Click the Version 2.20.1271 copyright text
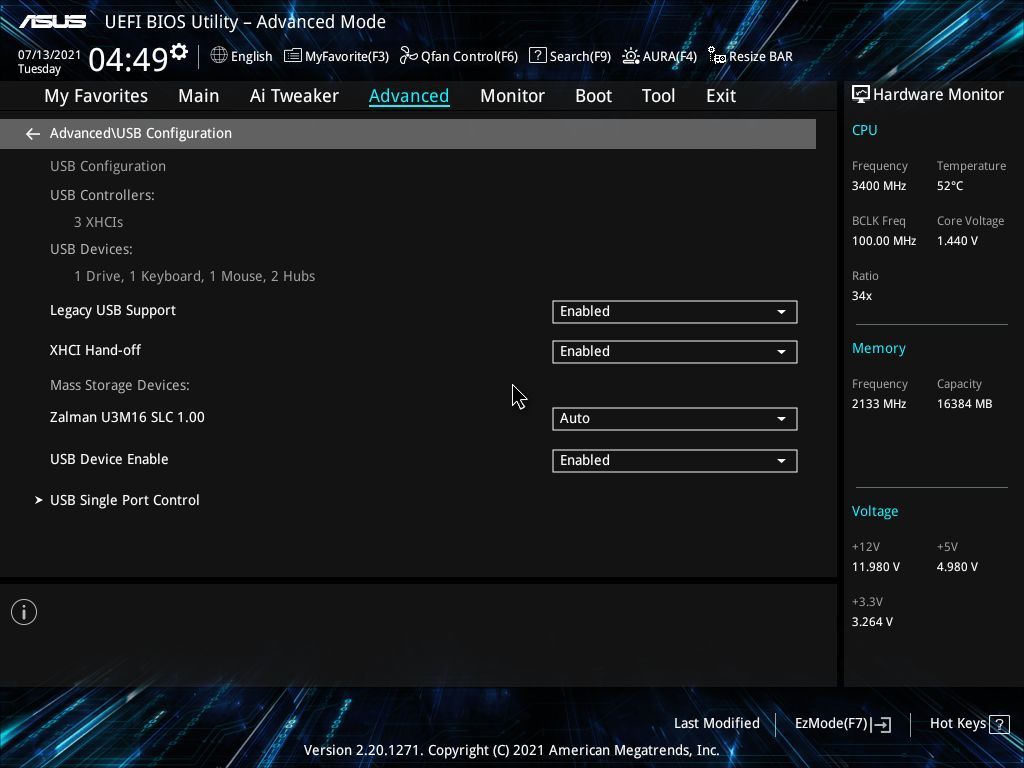This screenshot has width=1024, height=768. tap(511, 750)
